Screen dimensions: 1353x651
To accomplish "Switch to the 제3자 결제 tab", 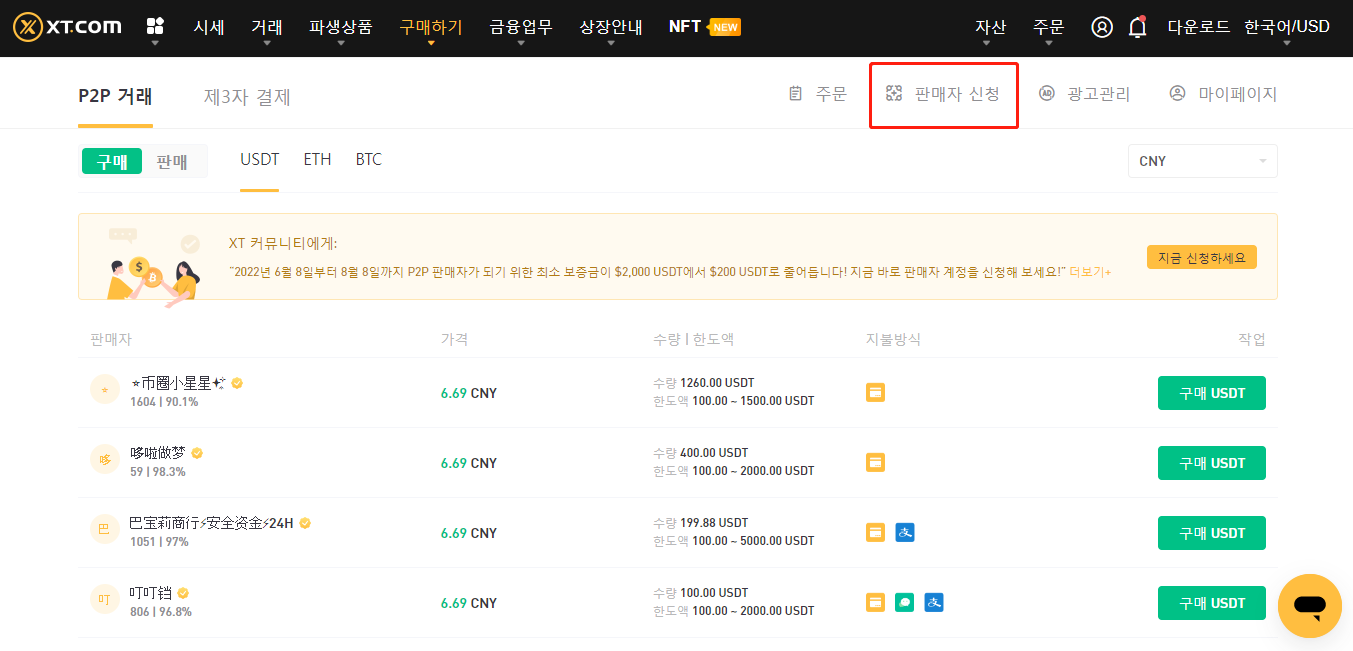I will [247, 97].
